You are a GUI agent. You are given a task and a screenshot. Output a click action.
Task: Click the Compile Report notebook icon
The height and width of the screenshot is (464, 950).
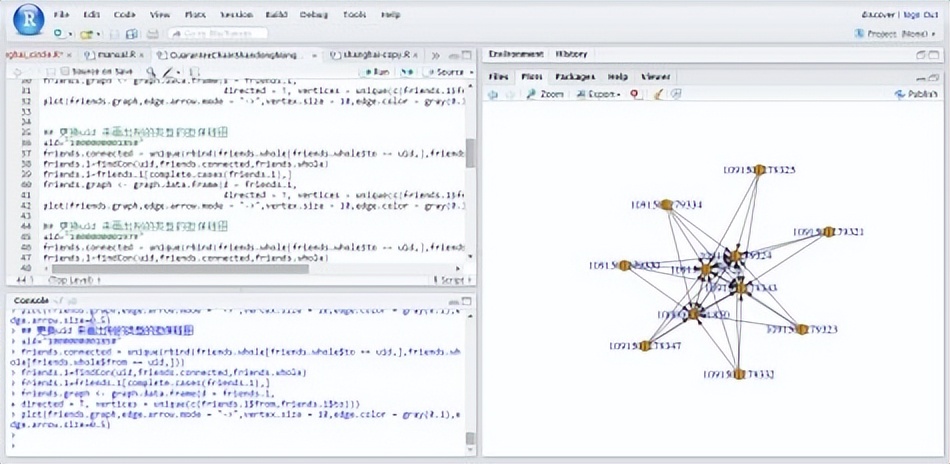pos(193,71)
